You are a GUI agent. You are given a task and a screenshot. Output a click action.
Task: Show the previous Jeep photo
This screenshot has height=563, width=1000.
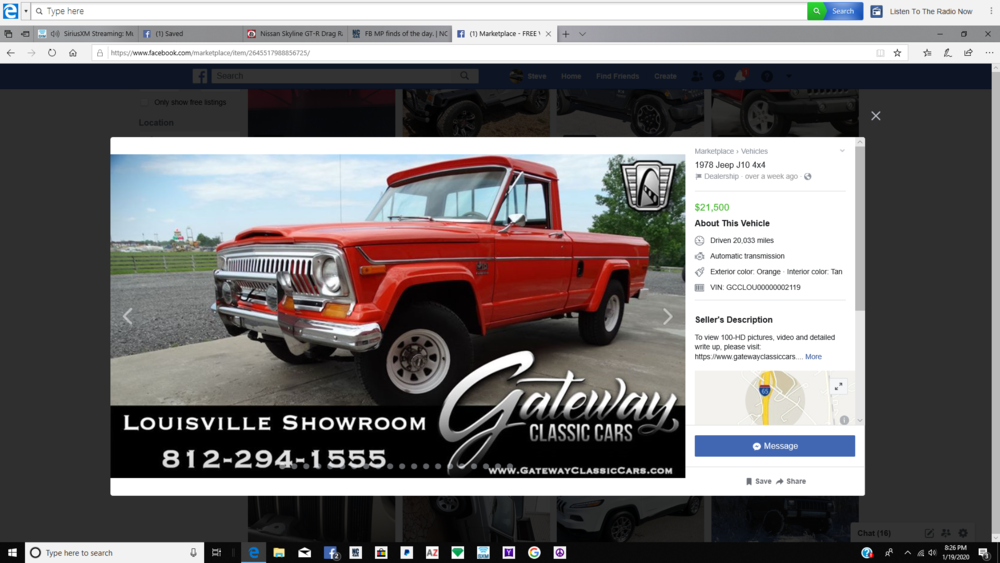(x=128, y=316)
